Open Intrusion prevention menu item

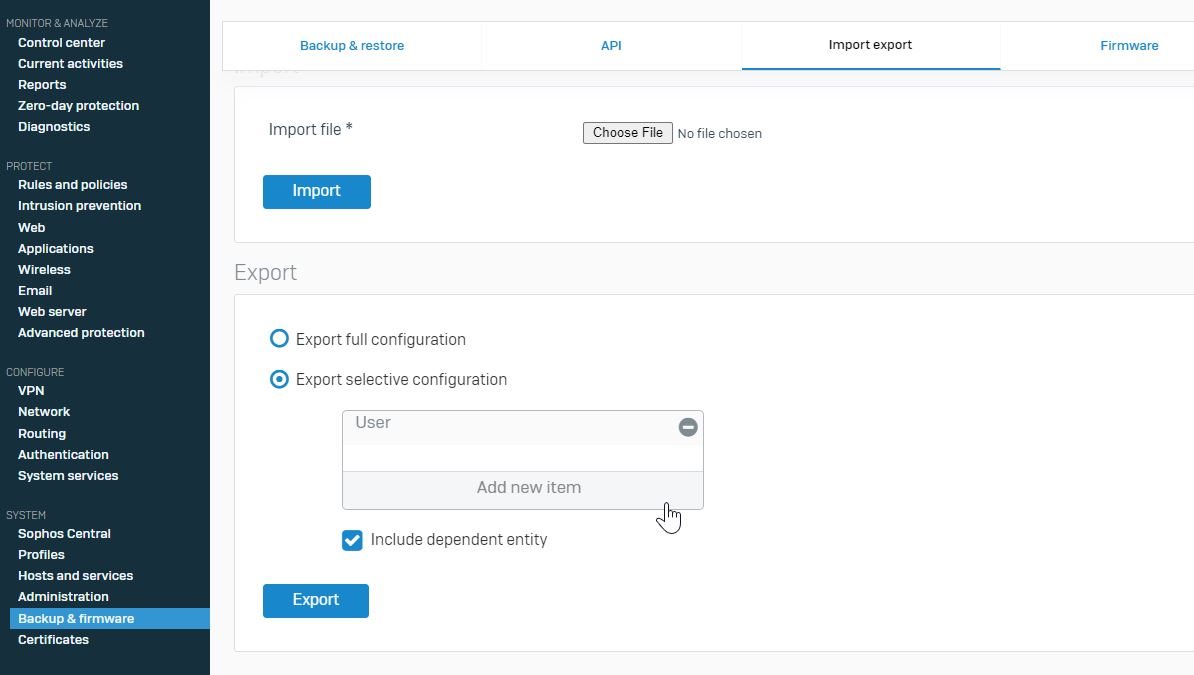click(x=79, y=206)
